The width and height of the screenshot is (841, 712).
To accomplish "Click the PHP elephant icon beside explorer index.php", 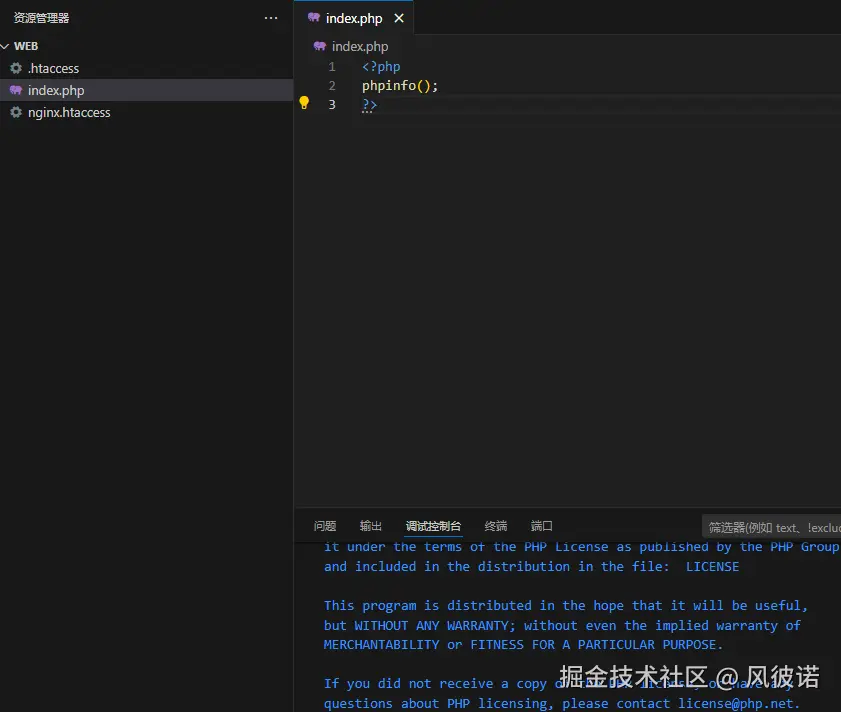I will pos(16,90).
